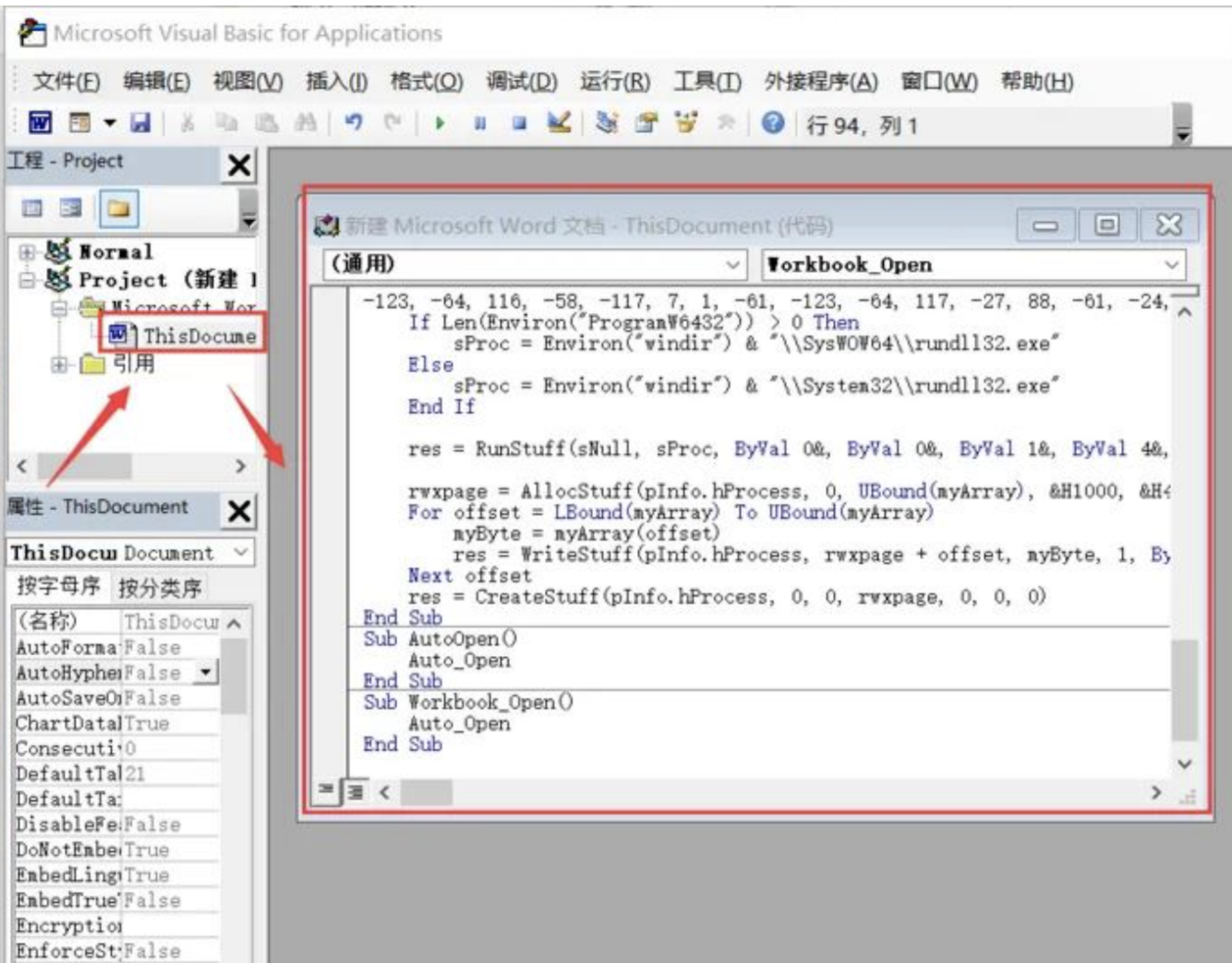Copy selection toolbar icon
1232x963 pixels.
(227, 123)
